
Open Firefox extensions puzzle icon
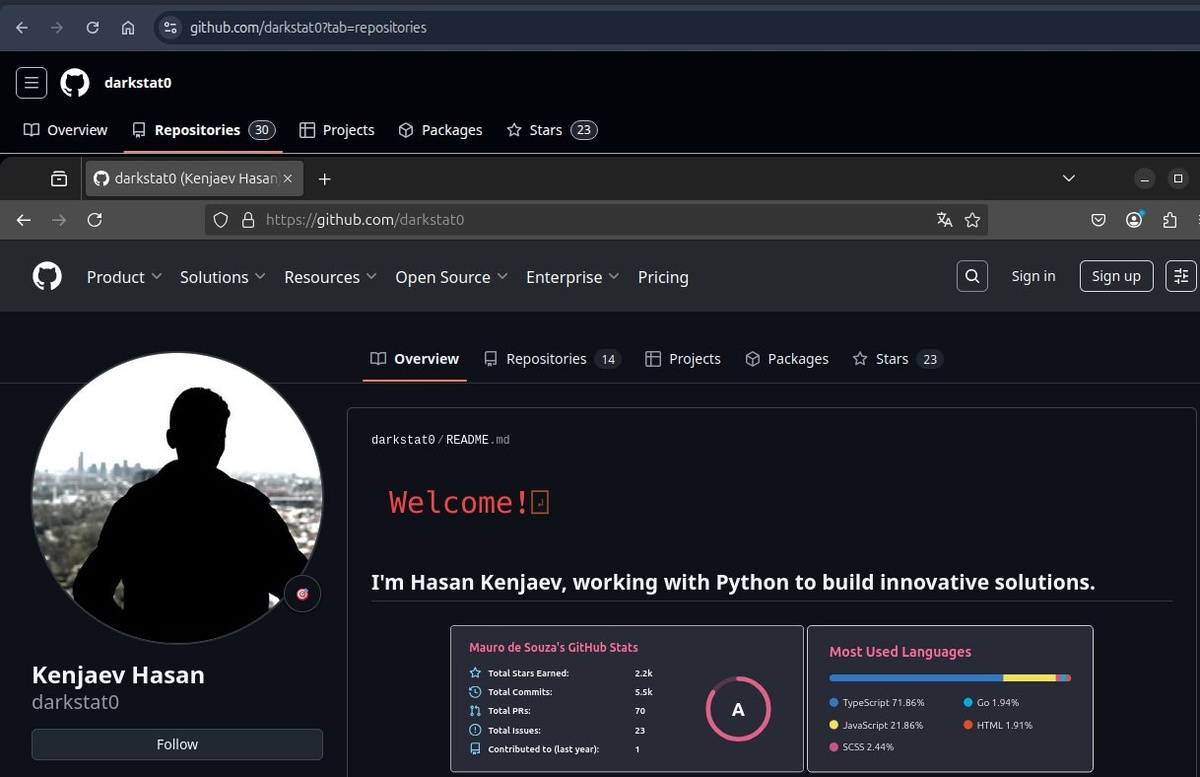[x=1170, y=220]
